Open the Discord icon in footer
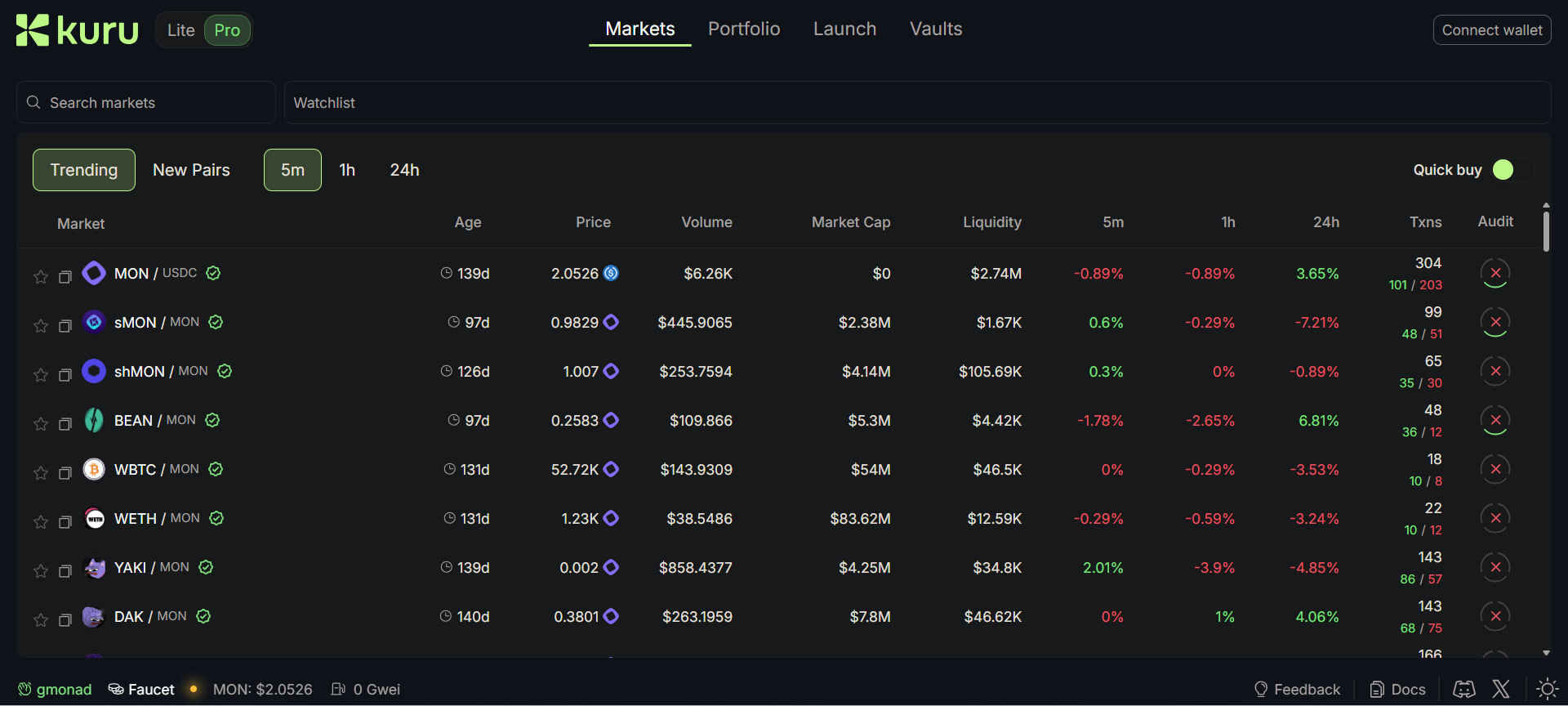The image size is (1568, 706). click(1464, 689)
